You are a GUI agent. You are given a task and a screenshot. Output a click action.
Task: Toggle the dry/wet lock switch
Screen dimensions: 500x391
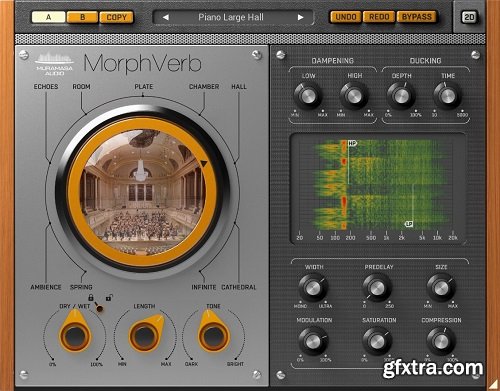[x=99, y=307]
